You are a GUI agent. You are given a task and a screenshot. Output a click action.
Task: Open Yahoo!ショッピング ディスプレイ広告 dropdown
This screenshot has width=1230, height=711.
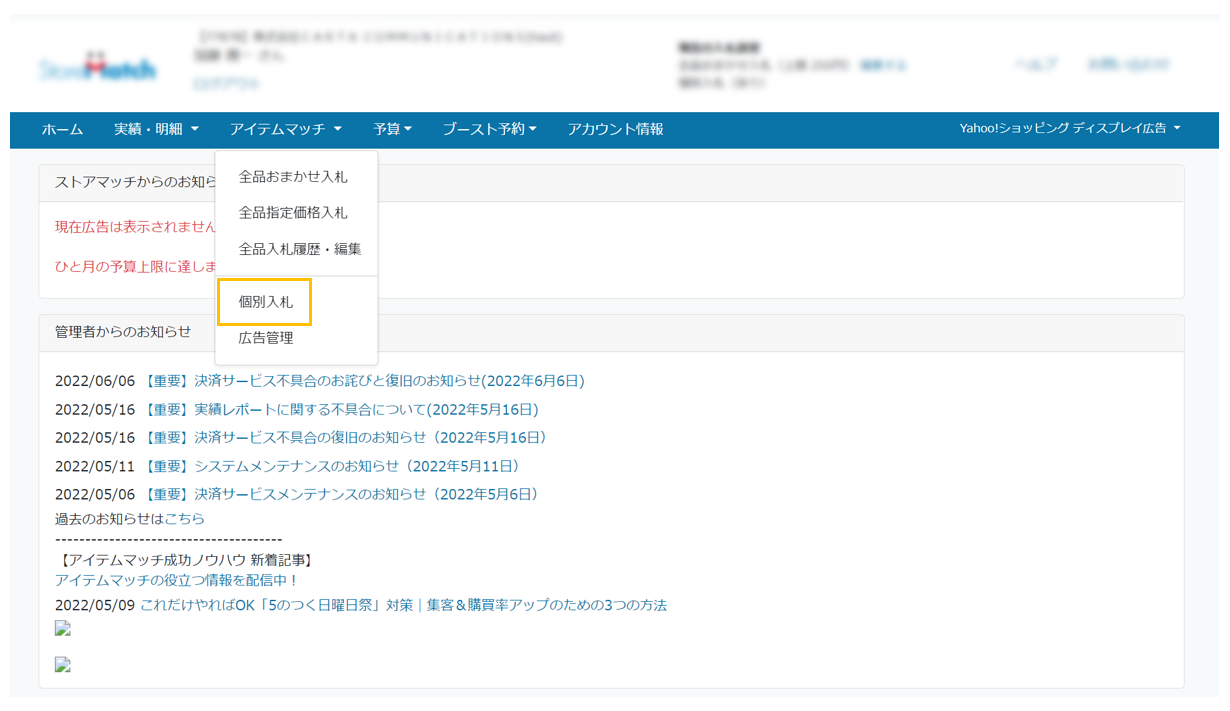point(1070,129)
